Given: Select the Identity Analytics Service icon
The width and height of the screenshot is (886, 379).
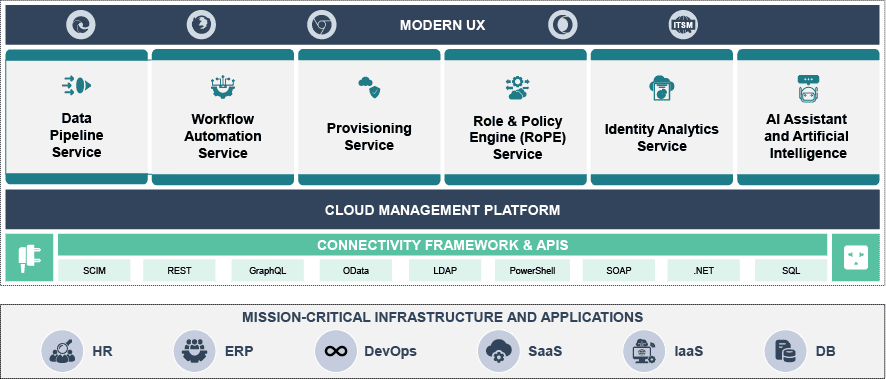Looking at the screenshot, I should 662,88.
